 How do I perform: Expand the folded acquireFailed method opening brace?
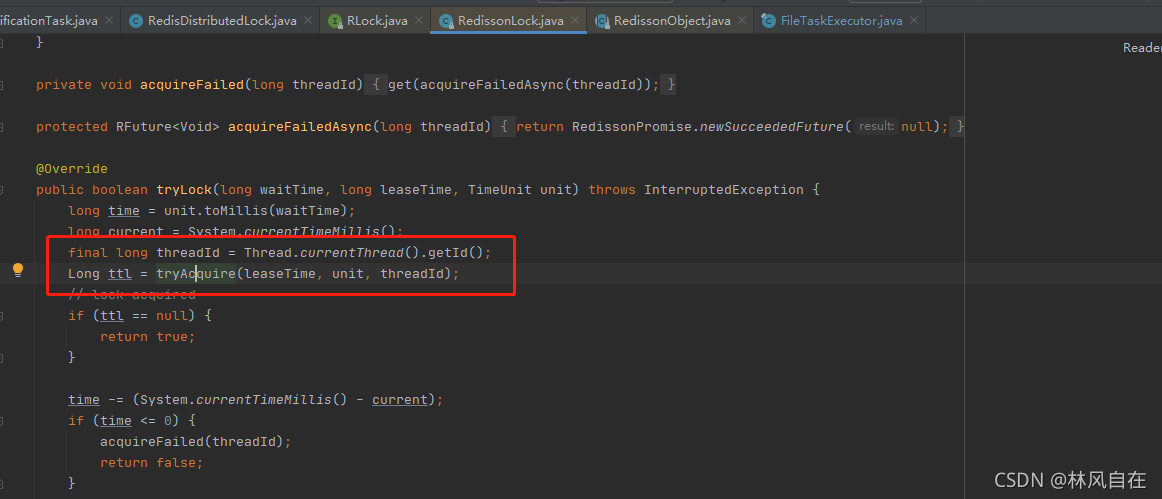point(376,85)
